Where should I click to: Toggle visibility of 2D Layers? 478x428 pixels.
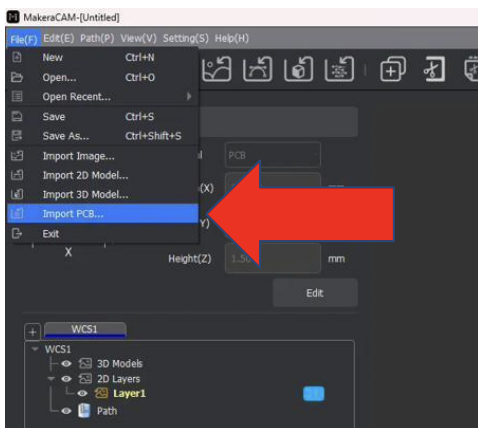coord(66,379)
